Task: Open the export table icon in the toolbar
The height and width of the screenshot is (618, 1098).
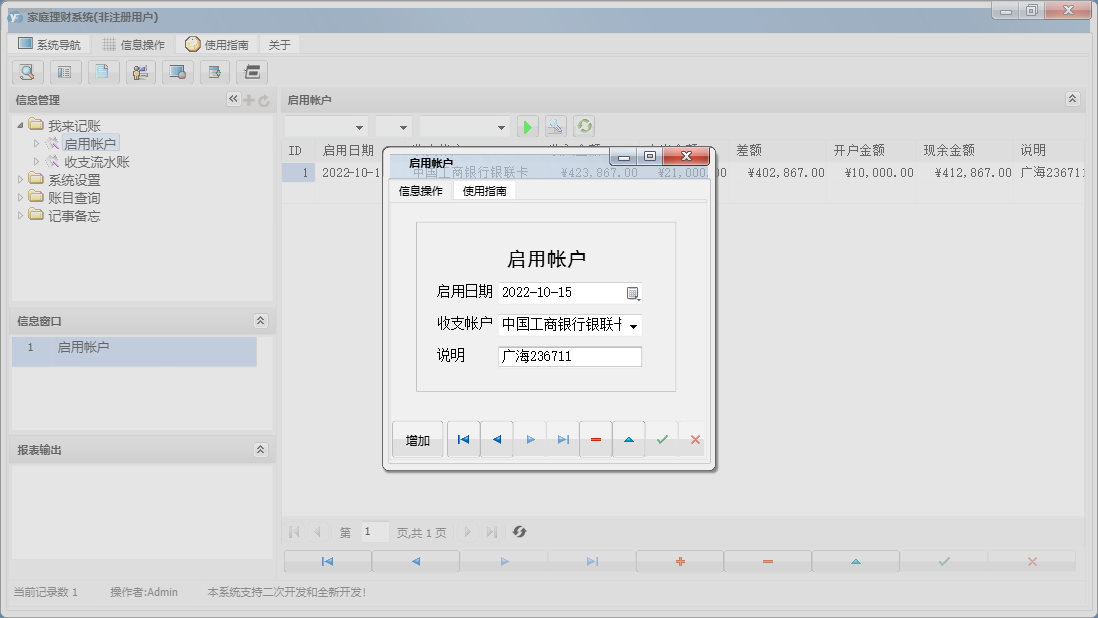Action: coord(215,72)
